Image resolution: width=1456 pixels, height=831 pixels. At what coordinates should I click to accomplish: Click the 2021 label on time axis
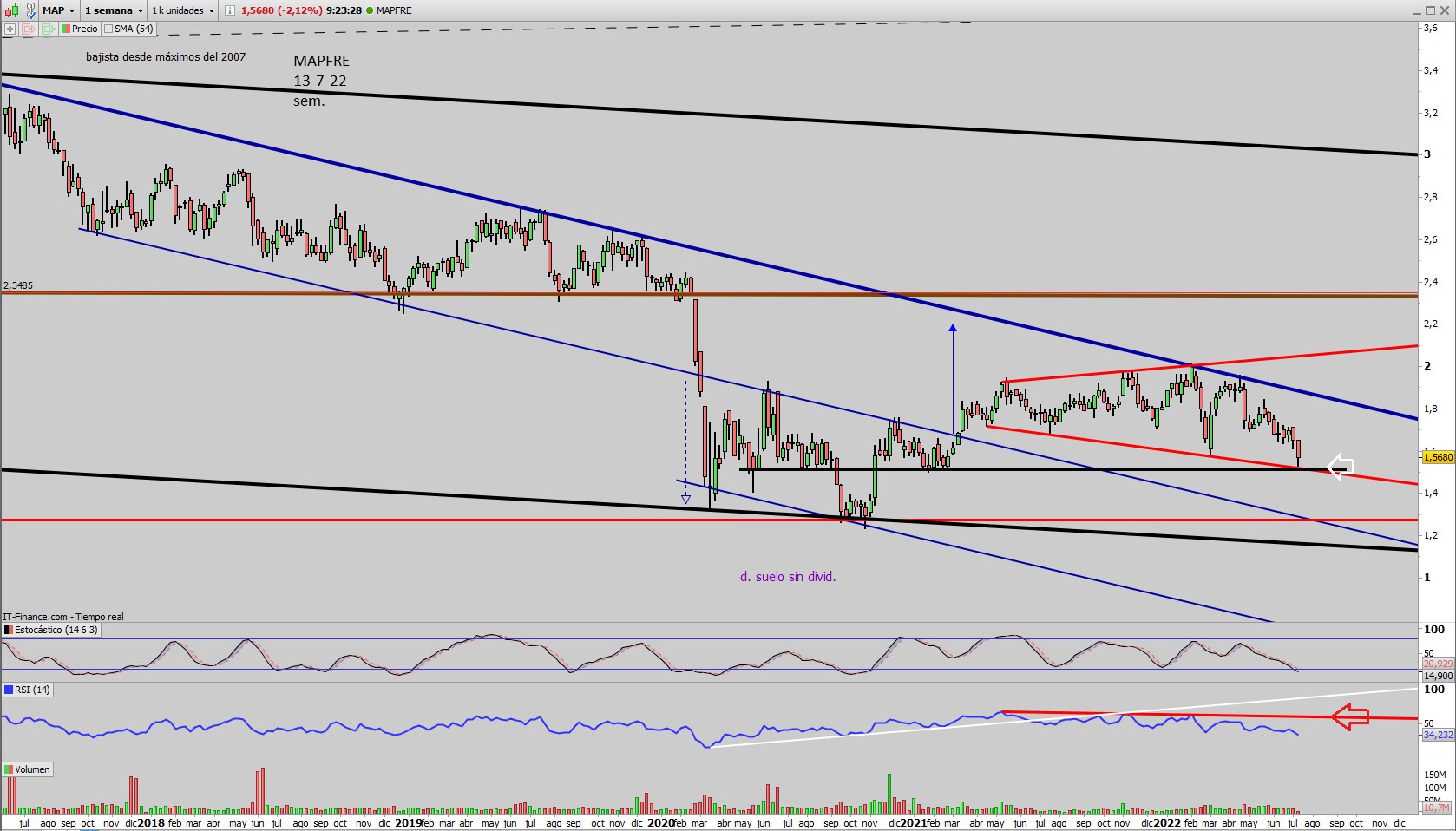point(913,823)
